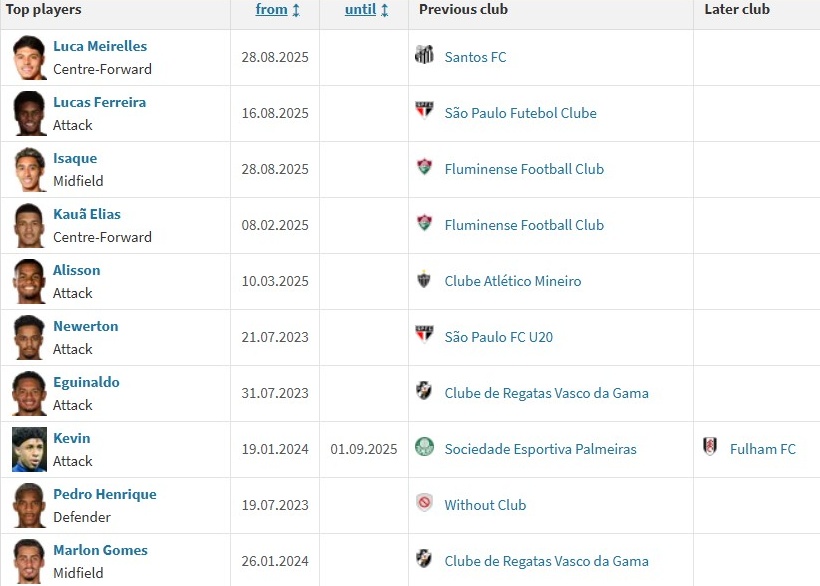Image resolution: width=820 pixels, height=586 pixels.
Task: Open São Paulo FC U20 club link
Action: click(498, 337)
